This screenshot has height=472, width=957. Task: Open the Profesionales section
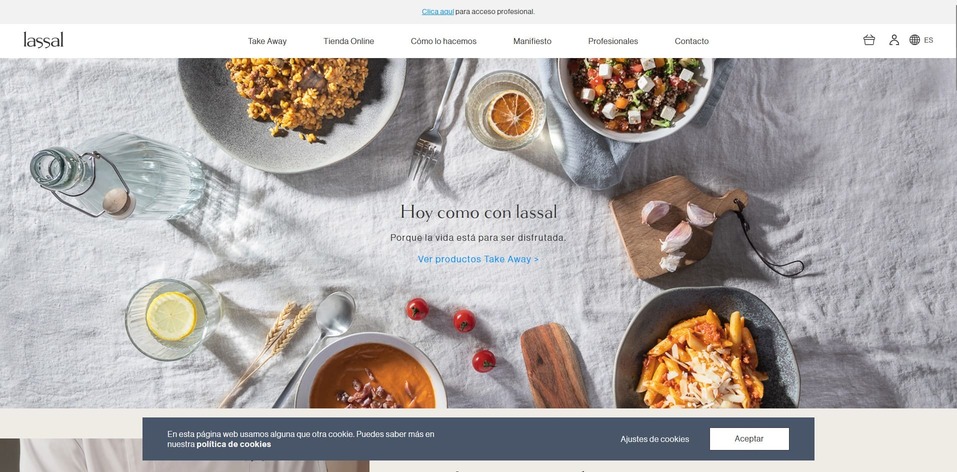coord(613,41)
